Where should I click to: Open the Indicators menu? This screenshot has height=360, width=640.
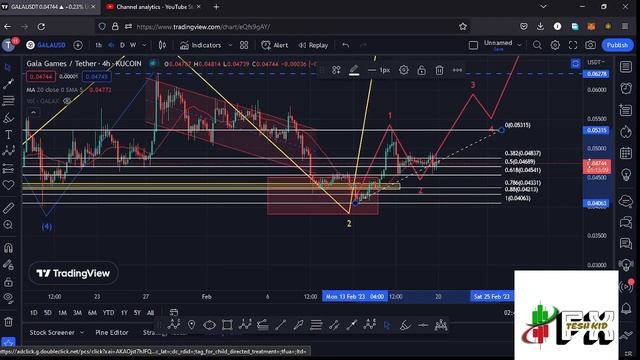[x=201, y=45]
